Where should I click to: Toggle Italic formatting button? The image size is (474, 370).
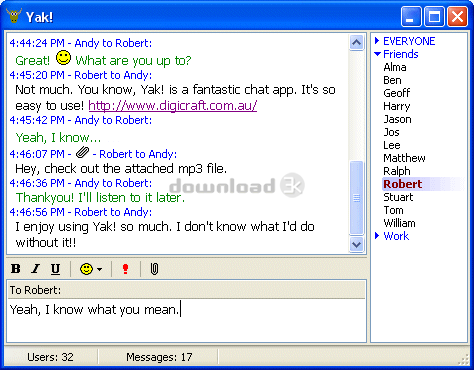coord(35,269)
